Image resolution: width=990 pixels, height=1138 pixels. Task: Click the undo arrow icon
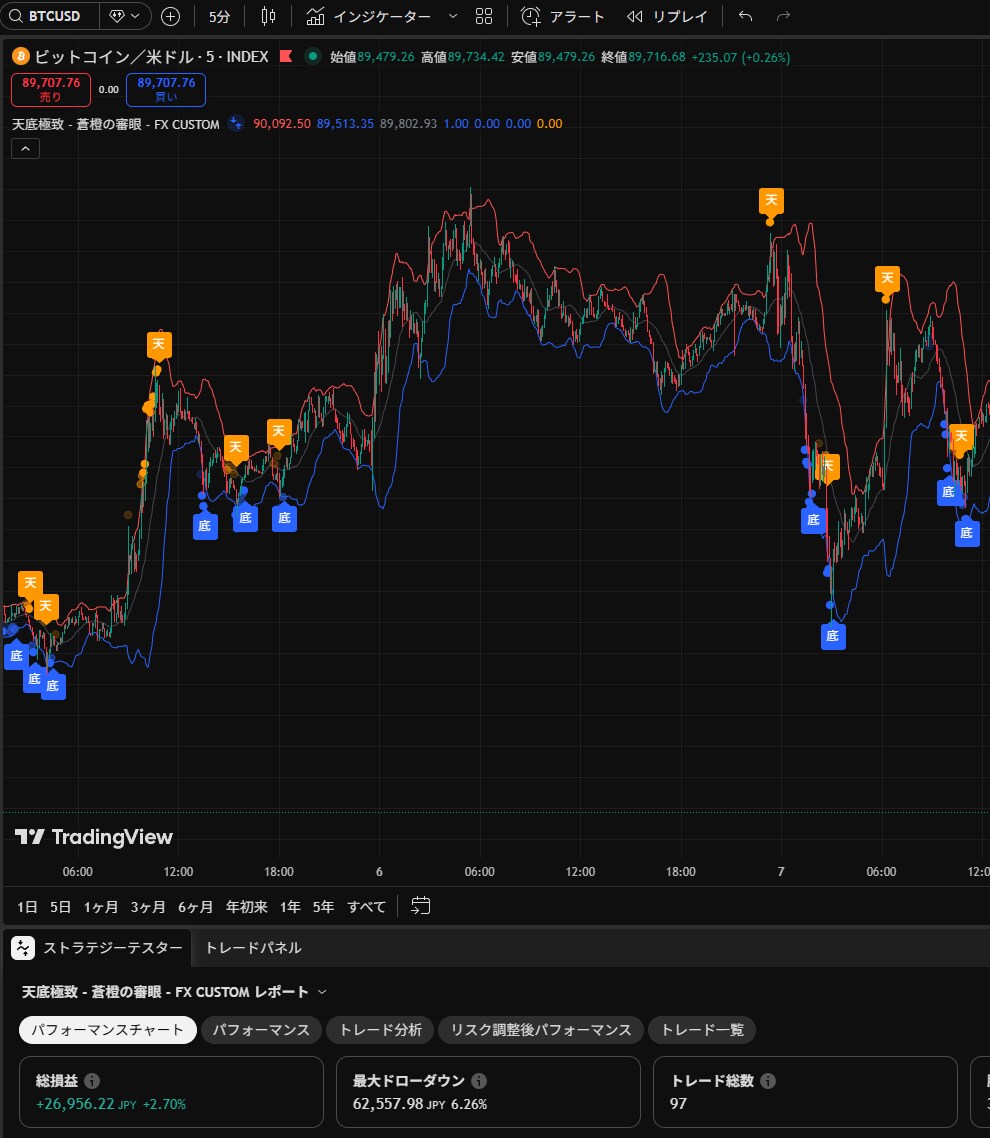(745, 16)
